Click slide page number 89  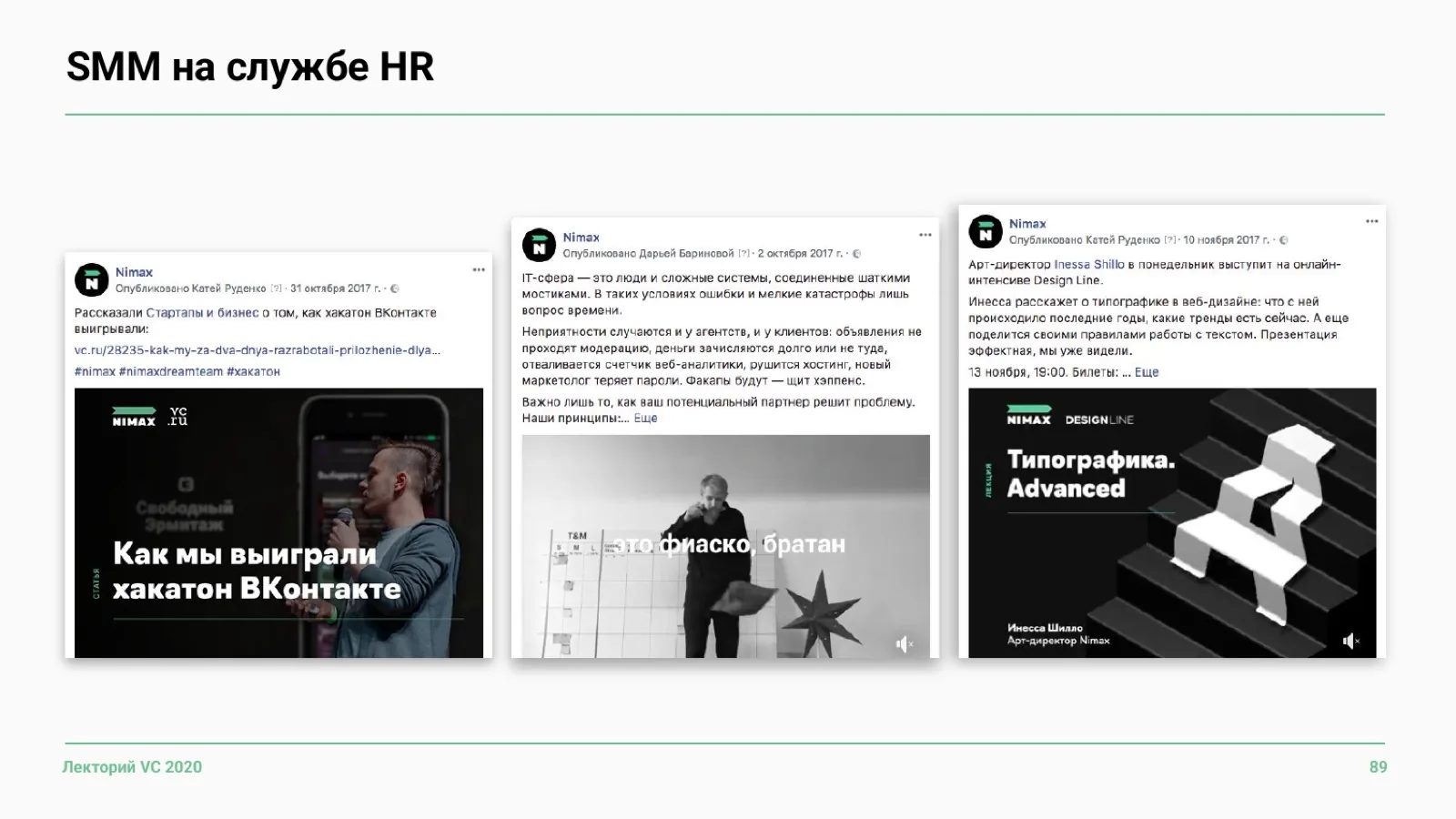point(1378,767)
